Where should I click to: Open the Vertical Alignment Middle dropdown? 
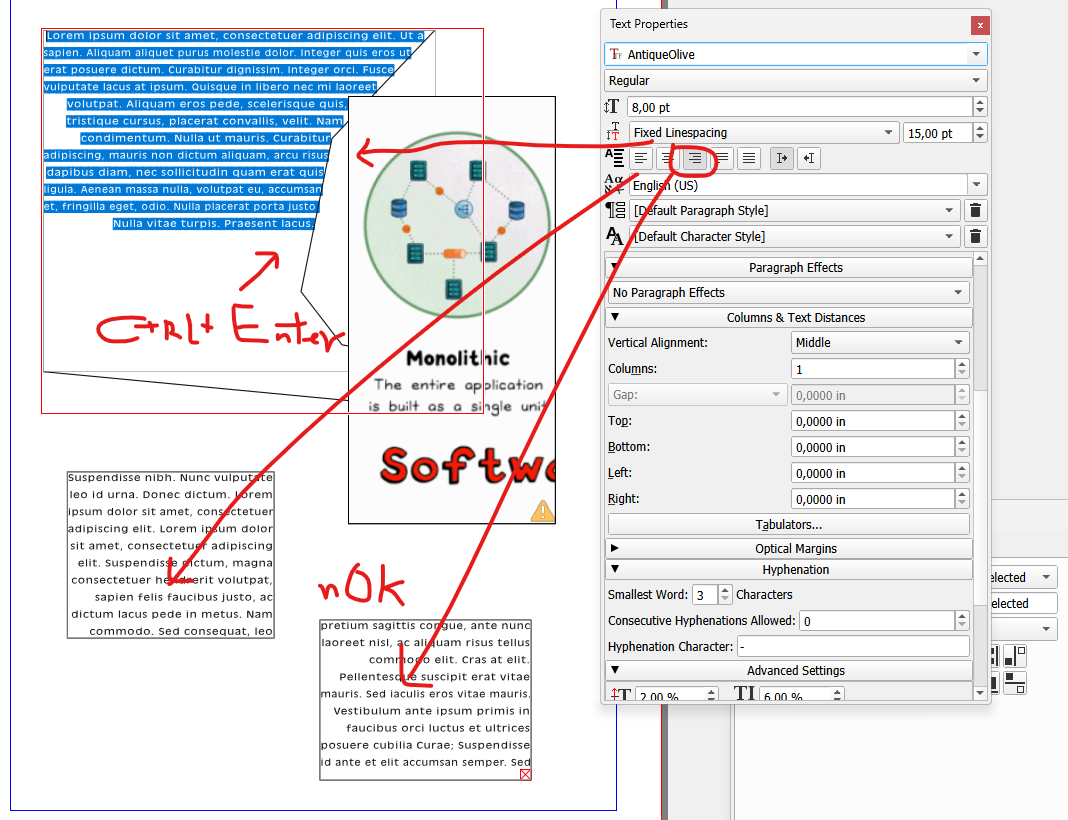coord(880,343)
